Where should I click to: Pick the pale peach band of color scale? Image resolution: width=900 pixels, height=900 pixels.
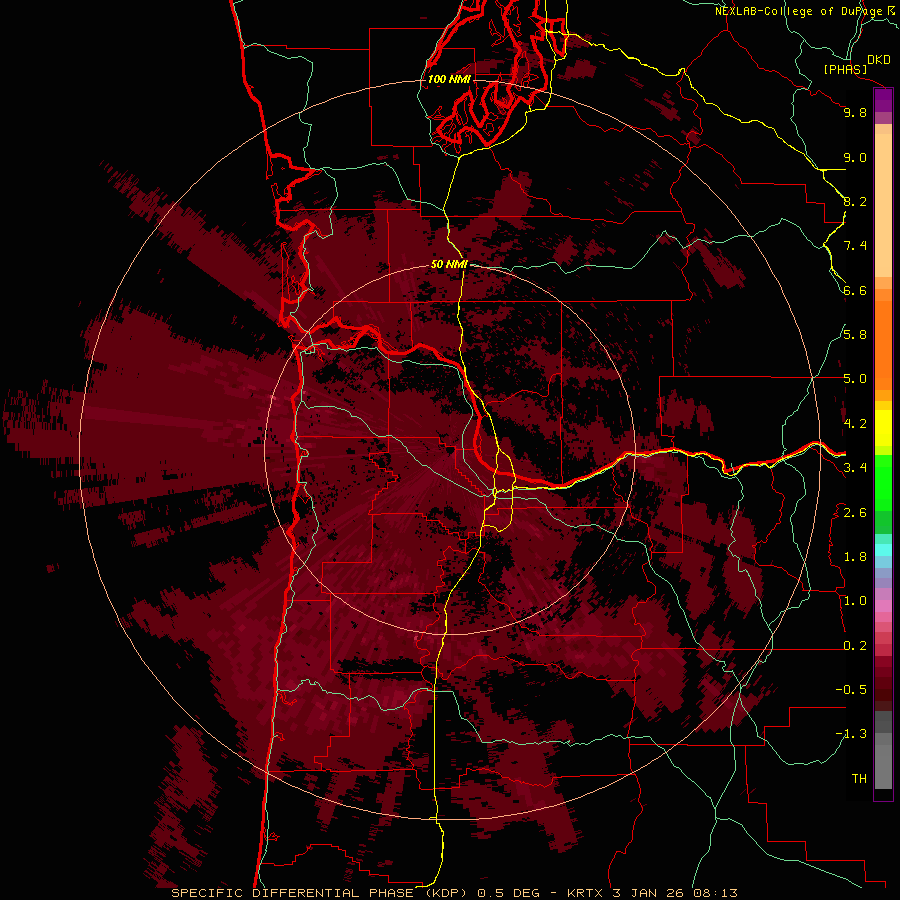coord(883,205)
